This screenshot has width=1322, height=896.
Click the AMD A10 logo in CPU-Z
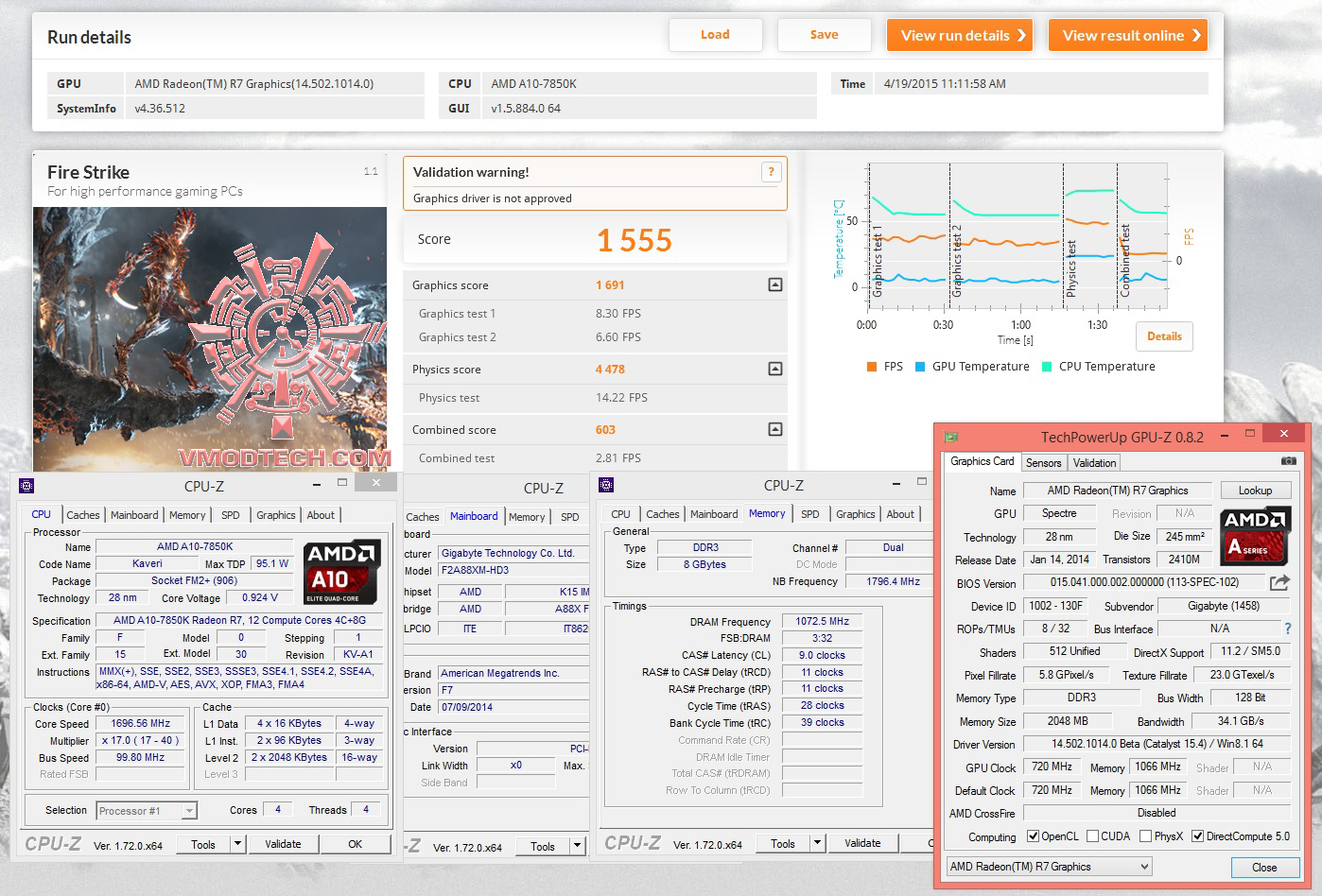point(341,572)
